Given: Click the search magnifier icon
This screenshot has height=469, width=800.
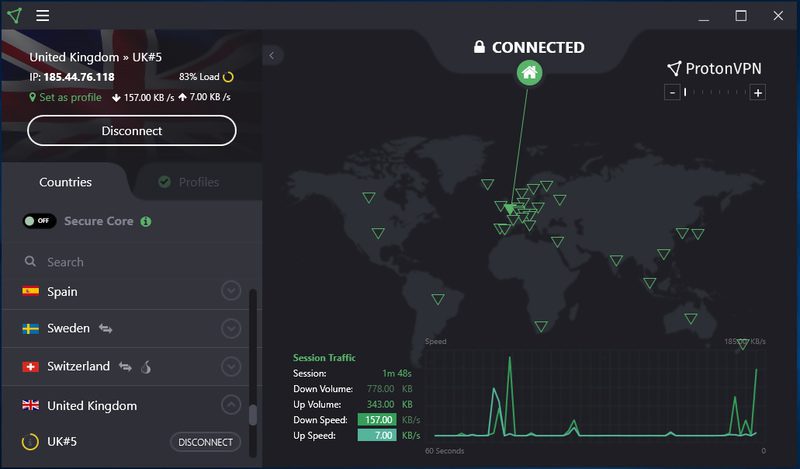Looking at the screenshot, I should pyautogui.click(x=30, y=261).
